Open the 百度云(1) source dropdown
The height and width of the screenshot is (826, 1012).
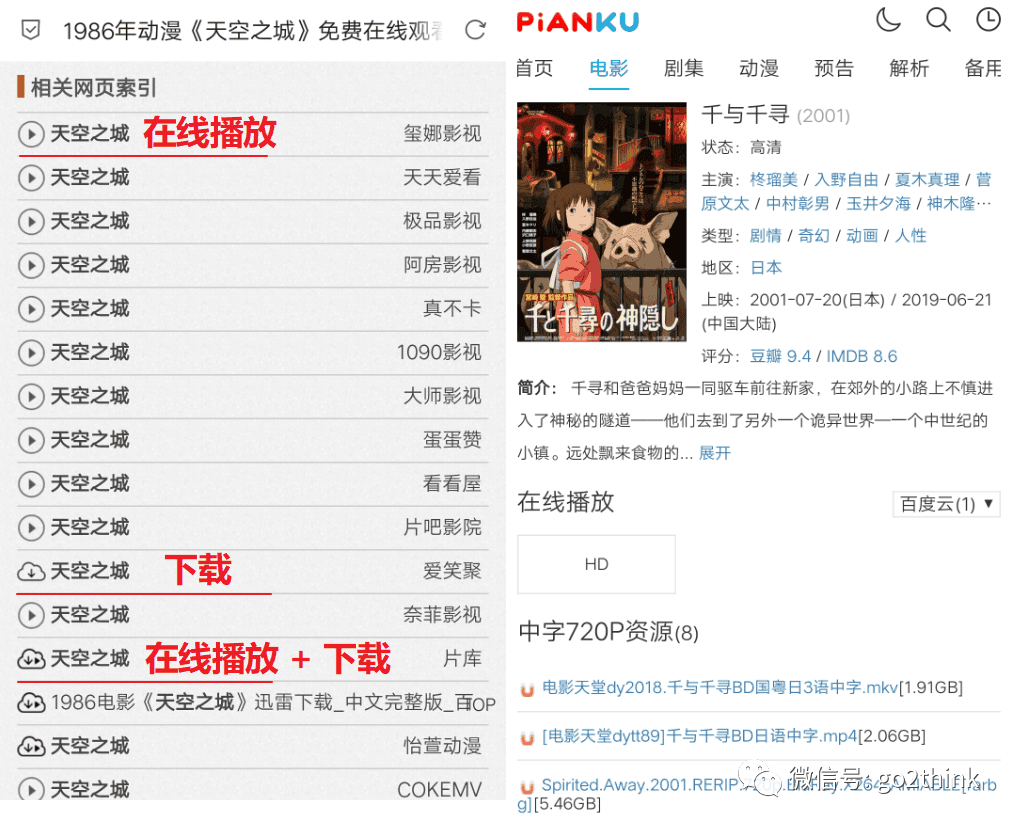[x=946, y=504]
